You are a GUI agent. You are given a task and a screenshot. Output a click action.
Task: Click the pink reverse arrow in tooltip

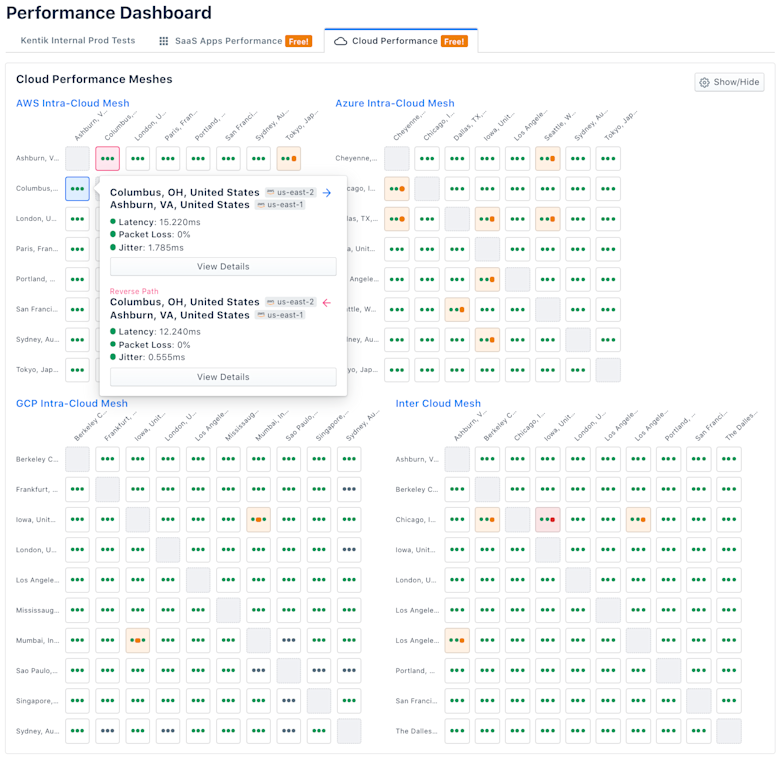coord(327,302)
